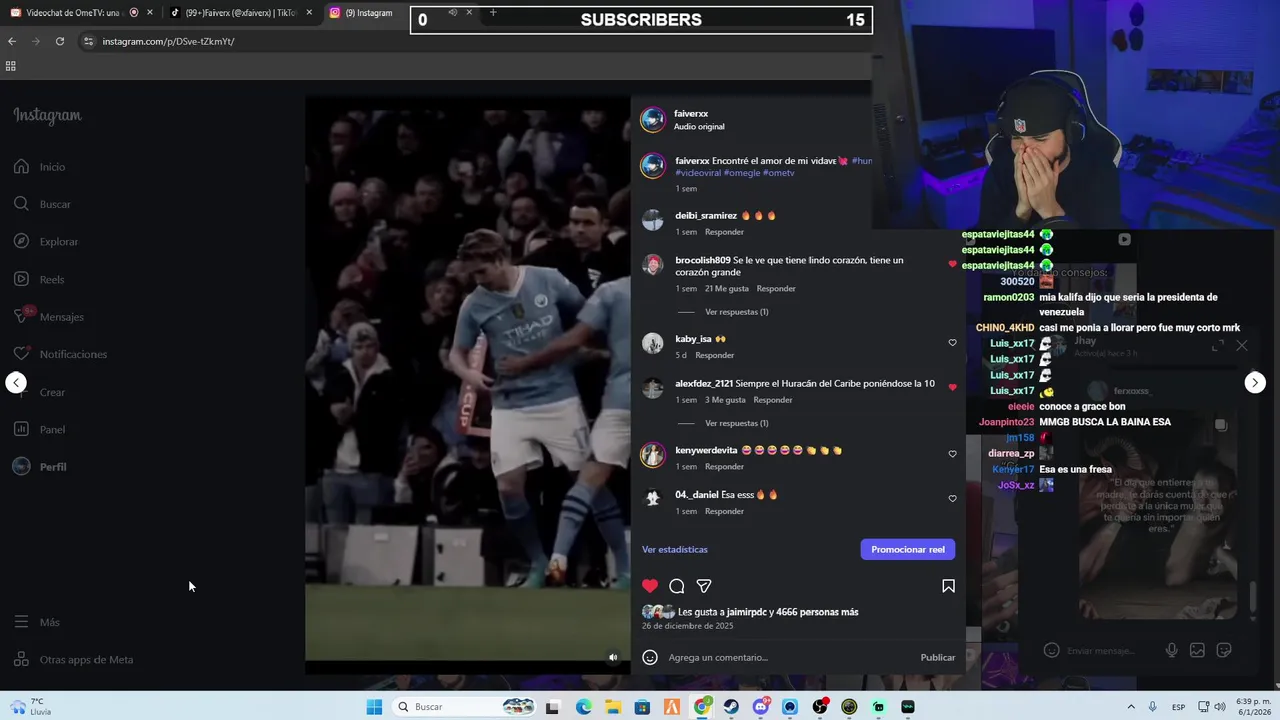Click browser back arrow
The width and height of the screenshot is (1280, 720).
12,41
